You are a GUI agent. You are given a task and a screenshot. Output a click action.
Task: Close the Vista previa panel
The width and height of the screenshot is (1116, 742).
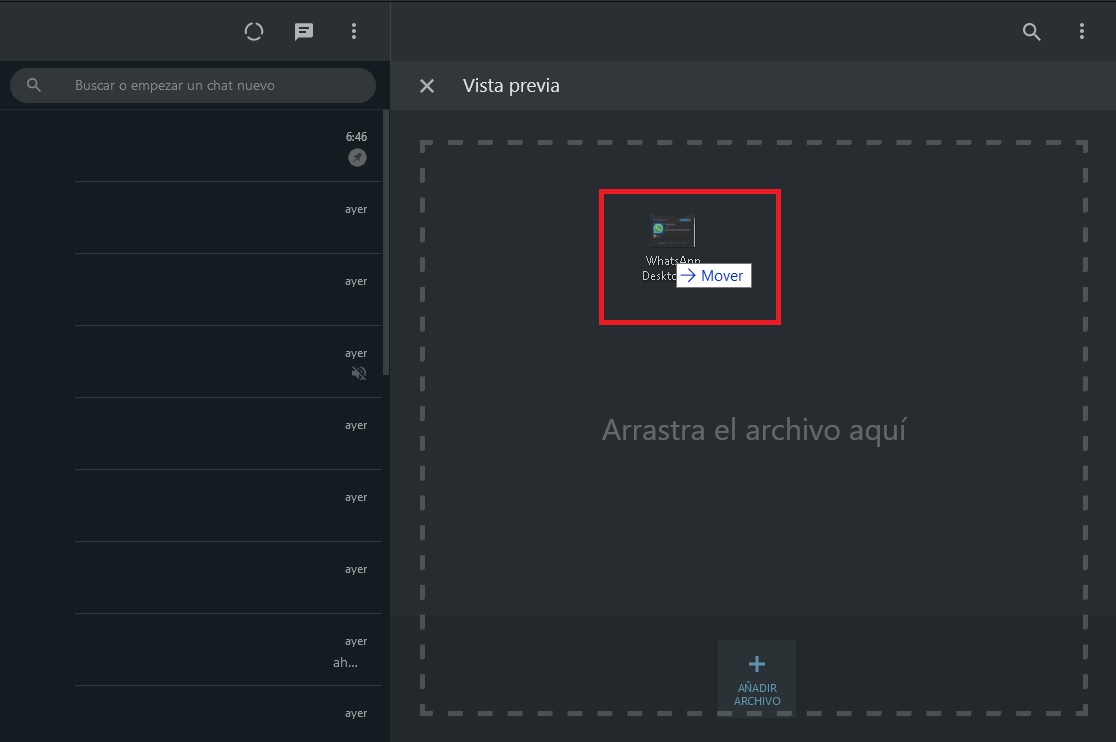pos(427,86)
